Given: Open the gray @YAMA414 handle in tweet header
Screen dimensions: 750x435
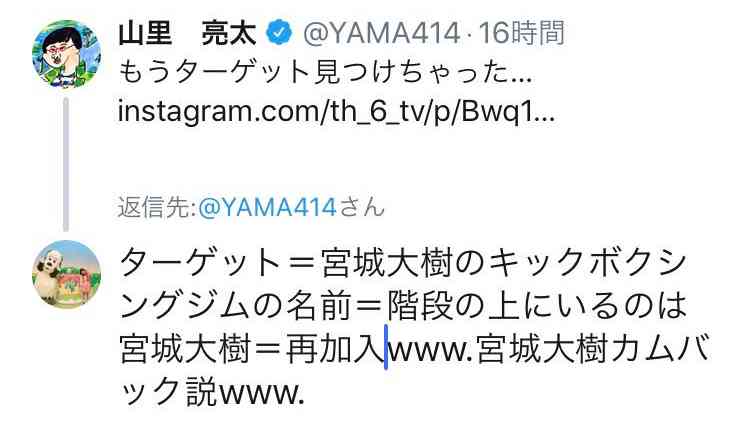Looking at the screenshot, I should 381,33.
